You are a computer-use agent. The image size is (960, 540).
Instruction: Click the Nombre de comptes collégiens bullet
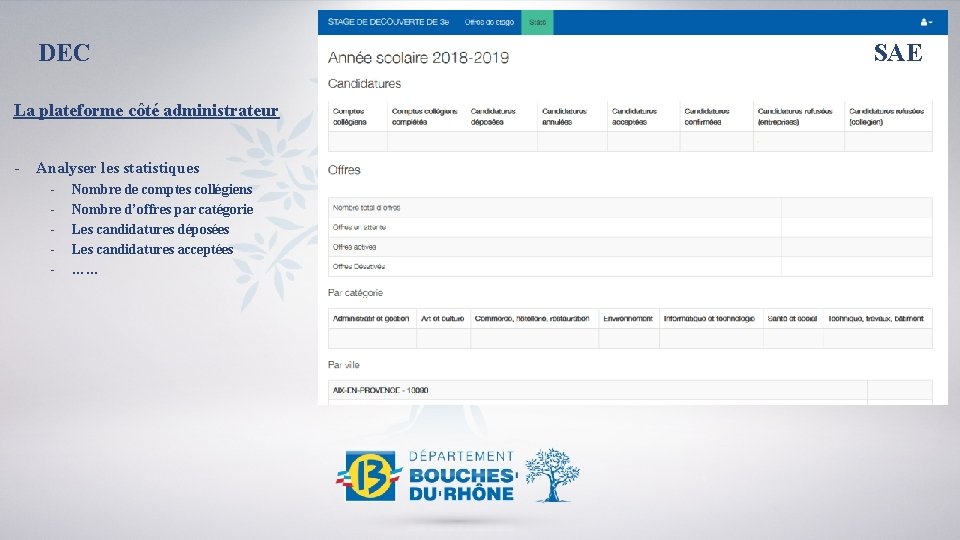pyautogui.click(x=162, y=189)
